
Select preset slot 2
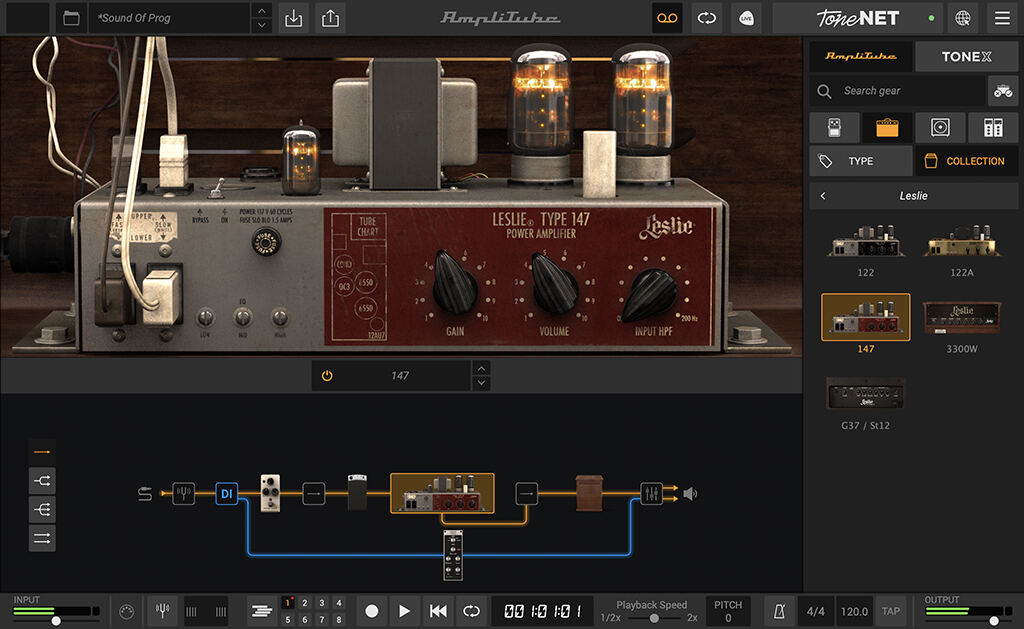(x=302, y=603)
